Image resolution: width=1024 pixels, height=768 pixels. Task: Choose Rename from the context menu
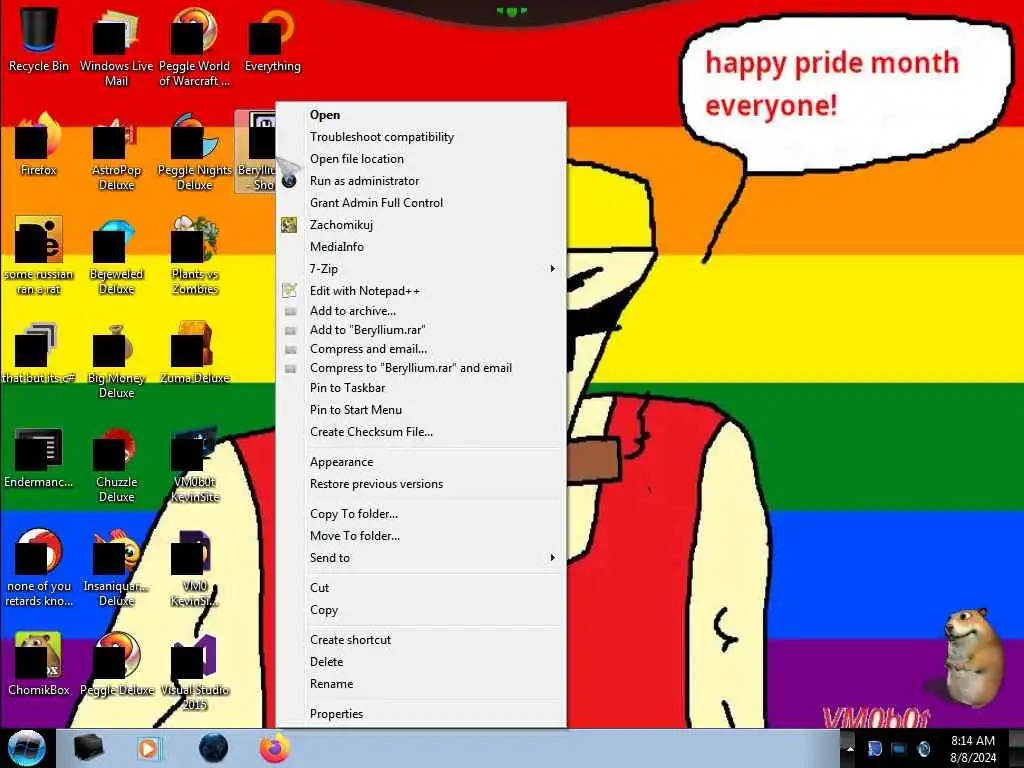(x=421, y=684)
